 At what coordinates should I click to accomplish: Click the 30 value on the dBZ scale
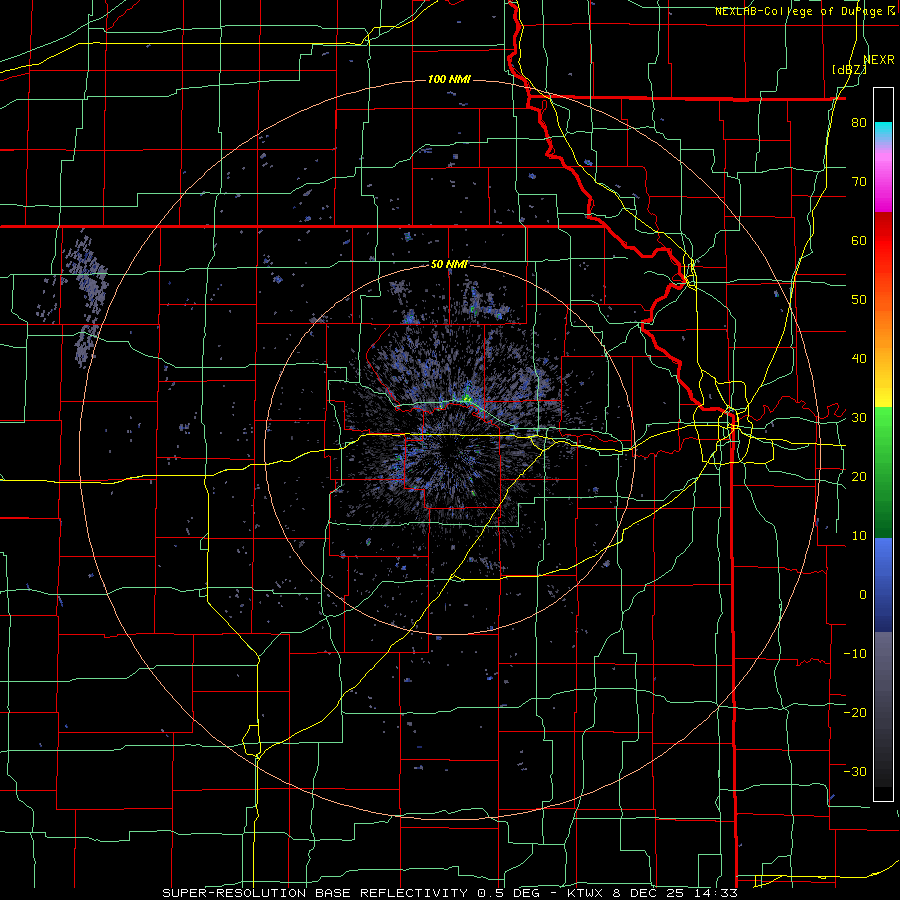859,418
